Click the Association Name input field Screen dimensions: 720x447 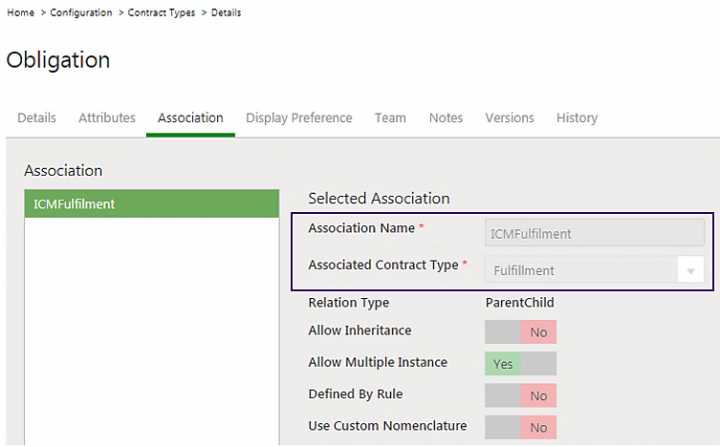594,234
